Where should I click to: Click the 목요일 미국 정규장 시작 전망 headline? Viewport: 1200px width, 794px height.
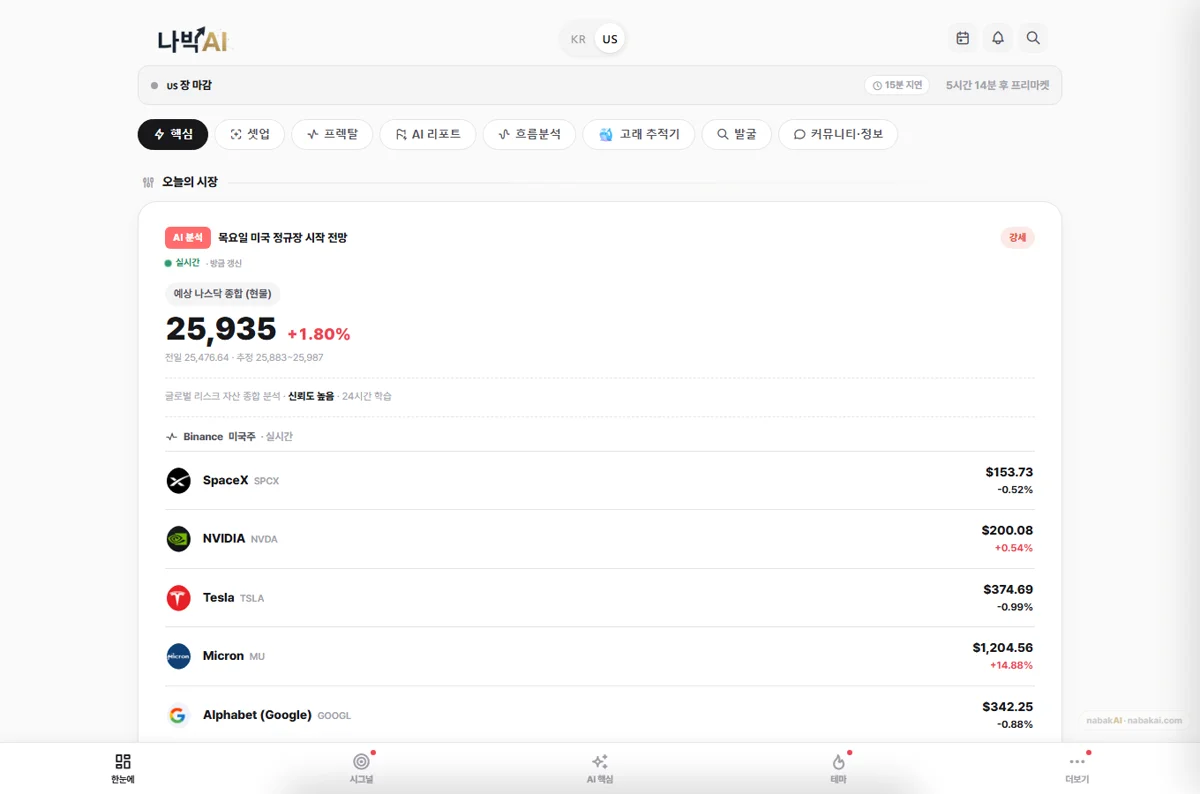(x=283, y=238)
